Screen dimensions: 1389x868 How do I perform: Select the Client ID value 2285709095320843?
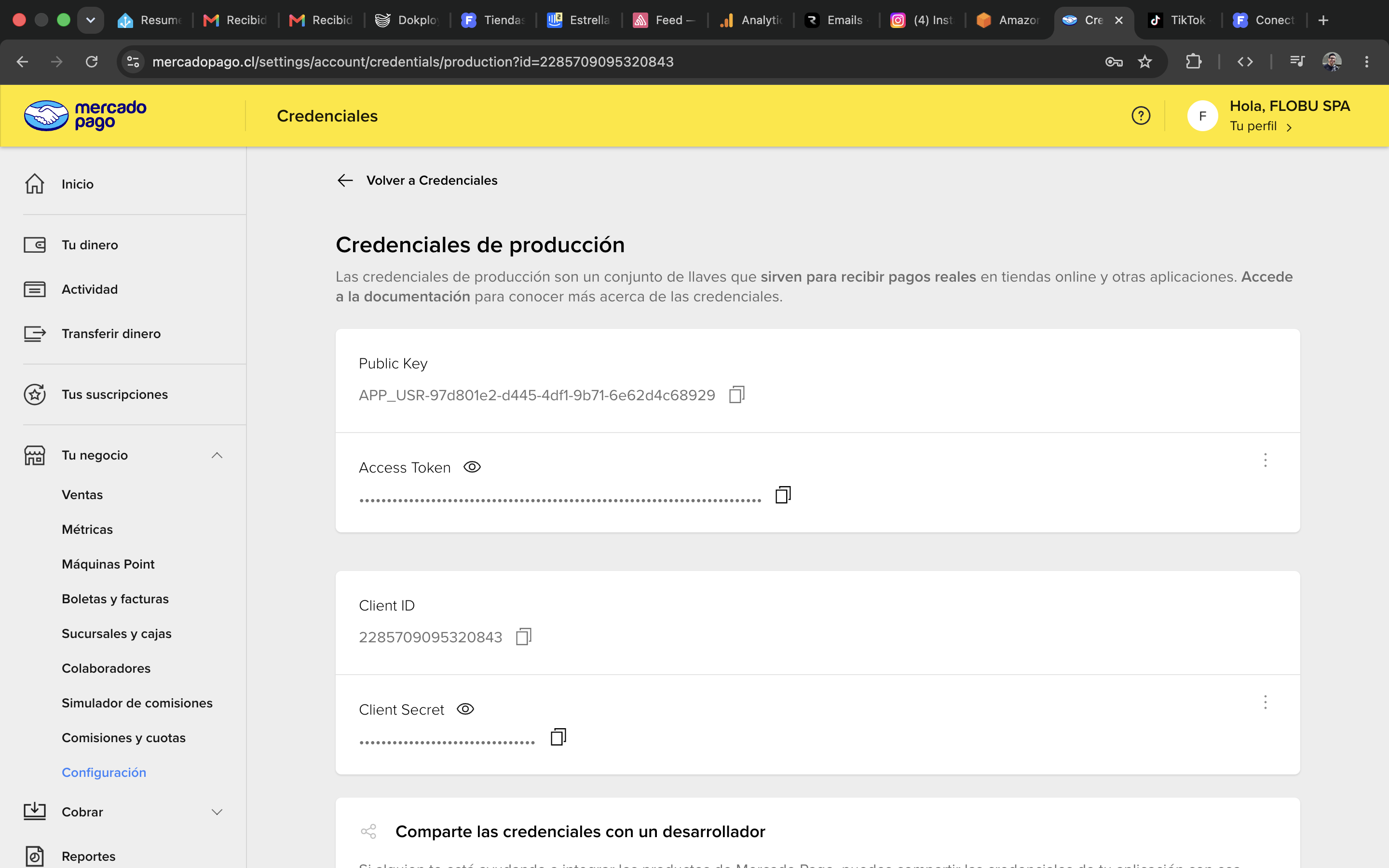coord(431,637)
